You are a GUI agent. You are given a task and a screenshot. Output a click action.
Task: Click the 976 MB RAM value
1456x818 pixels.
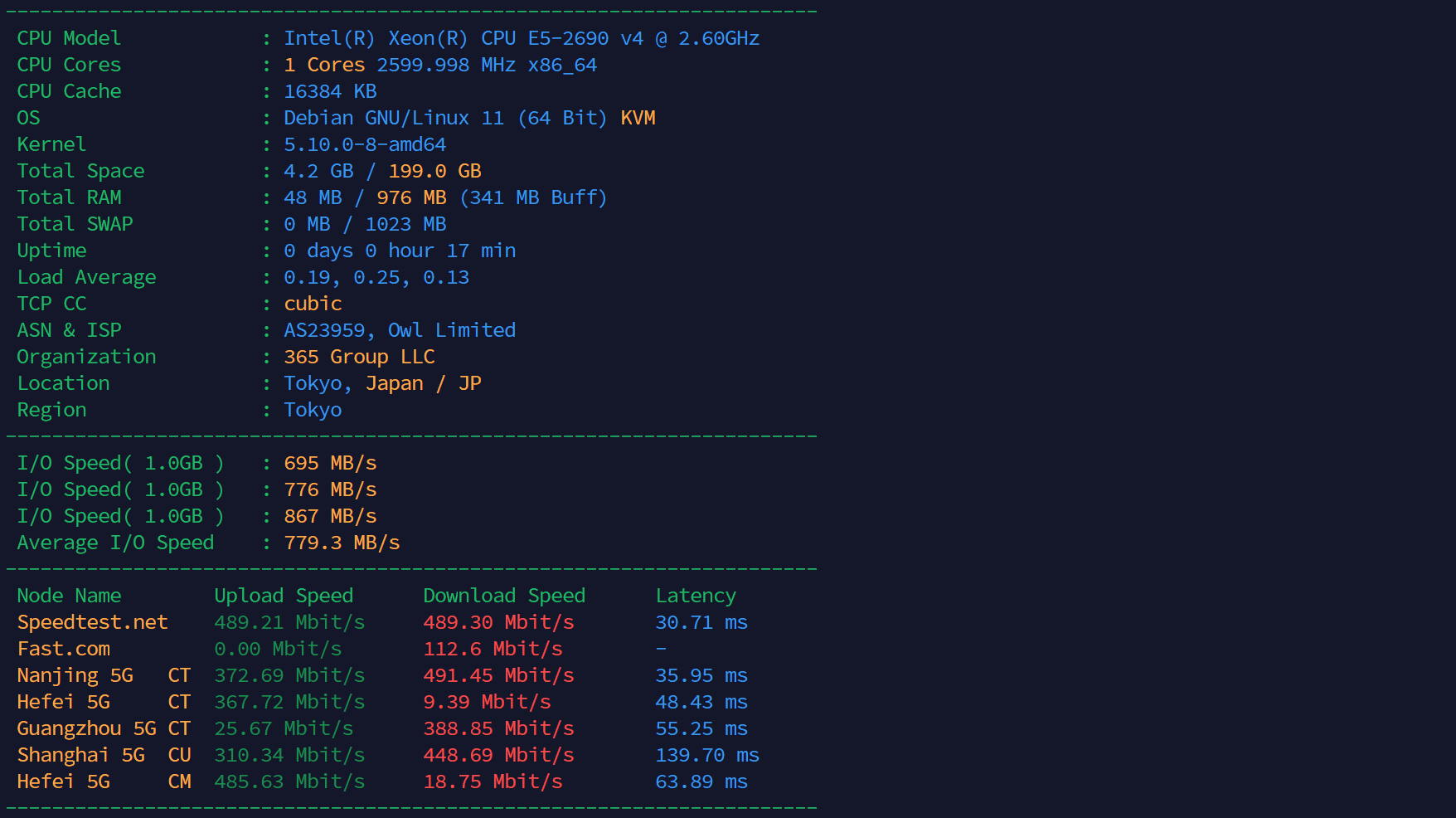pos(411,197)
